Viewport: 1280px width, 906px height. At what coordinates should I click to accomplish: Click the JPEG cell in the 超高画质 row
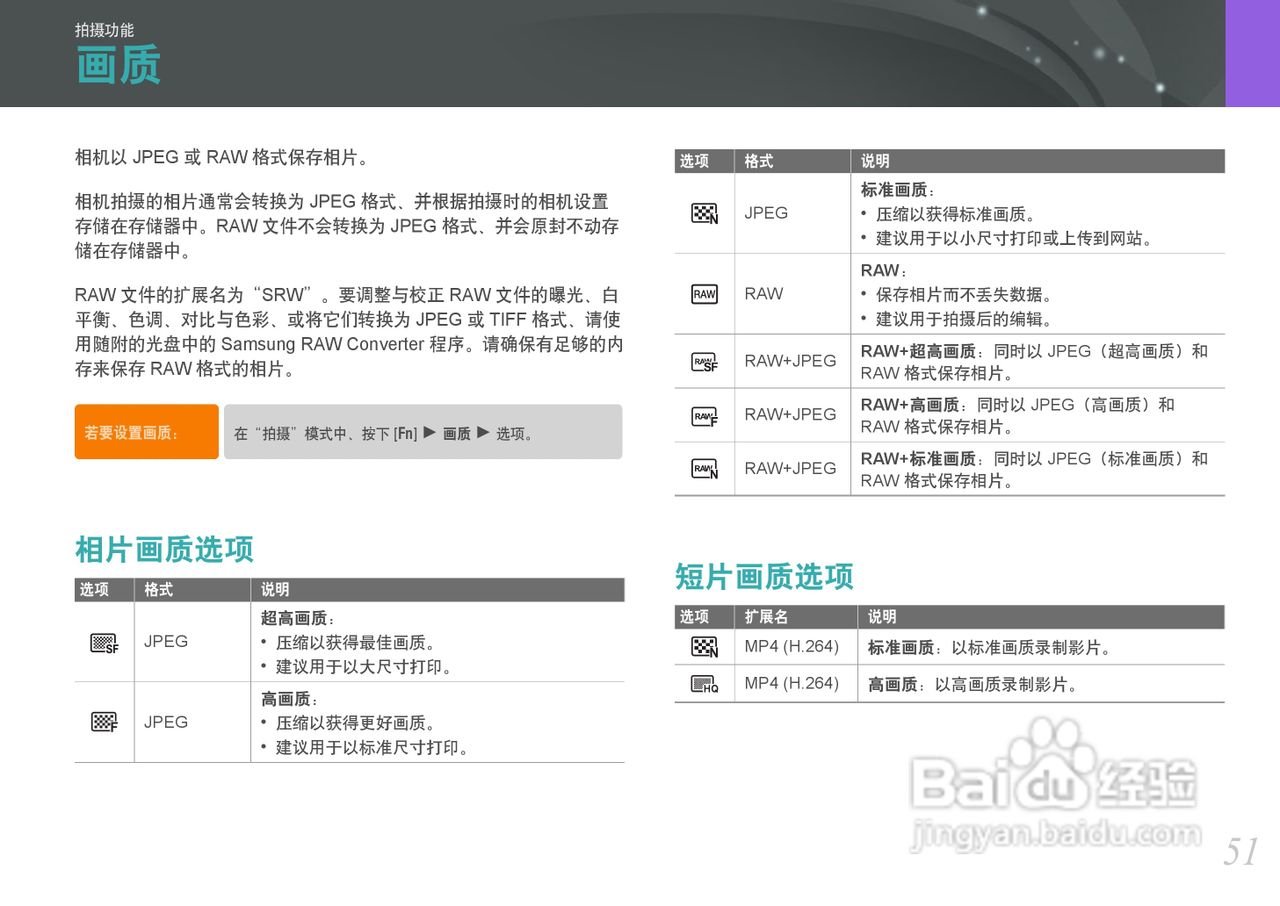pyautogui.click(x=166, y=642)
